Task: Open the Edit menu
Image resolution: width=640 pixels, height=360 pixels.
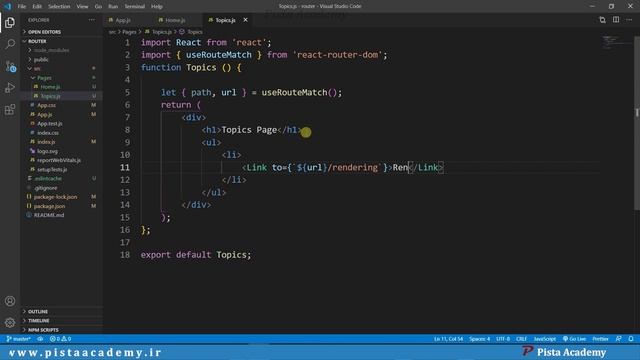Action: coord(37,7)
